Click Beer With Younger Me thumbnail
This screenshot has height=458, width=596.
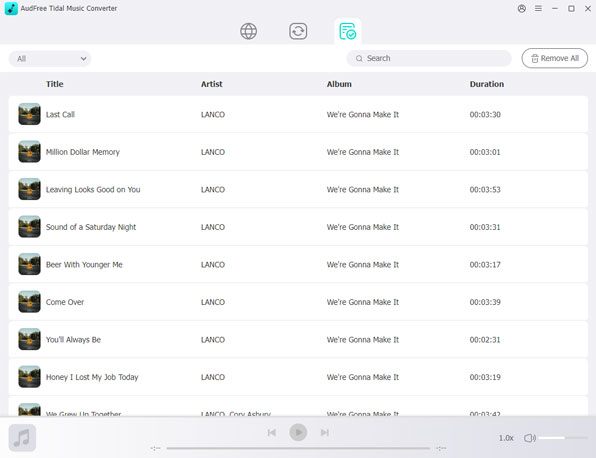pyautogui.click(x=29, y=264)
